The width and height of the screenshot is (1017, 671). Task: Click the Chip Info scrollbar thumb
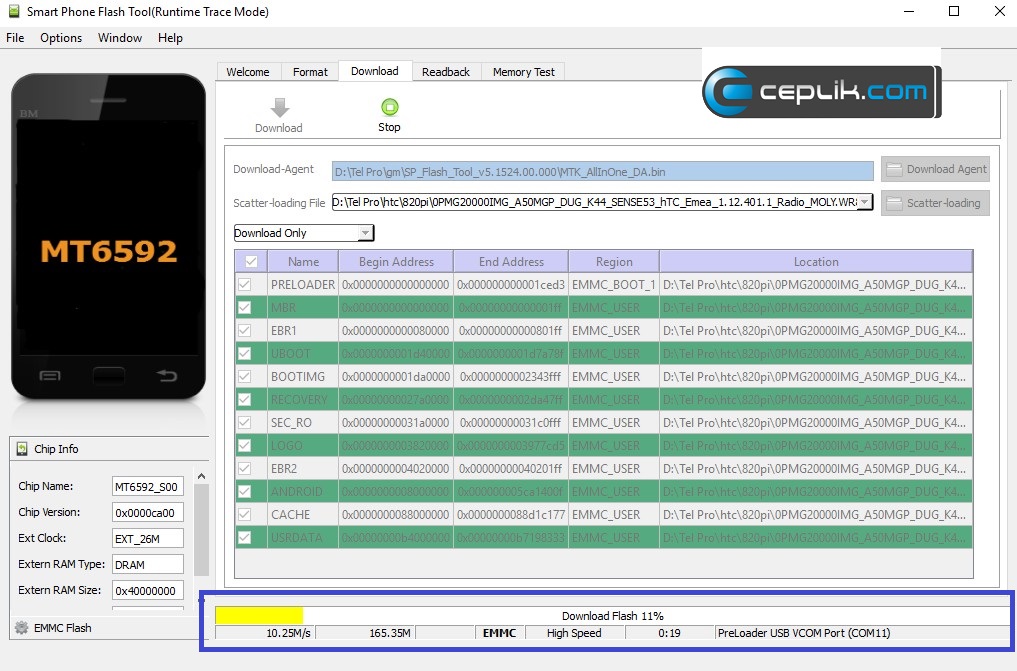click(x=202, y=530)
